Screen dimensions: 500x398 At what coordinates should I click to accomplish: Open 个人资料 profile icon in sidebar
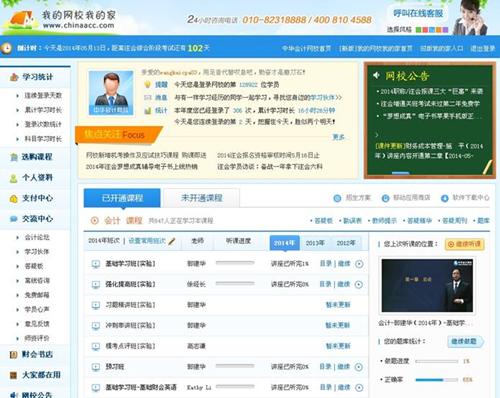click(x=14, y=178)
